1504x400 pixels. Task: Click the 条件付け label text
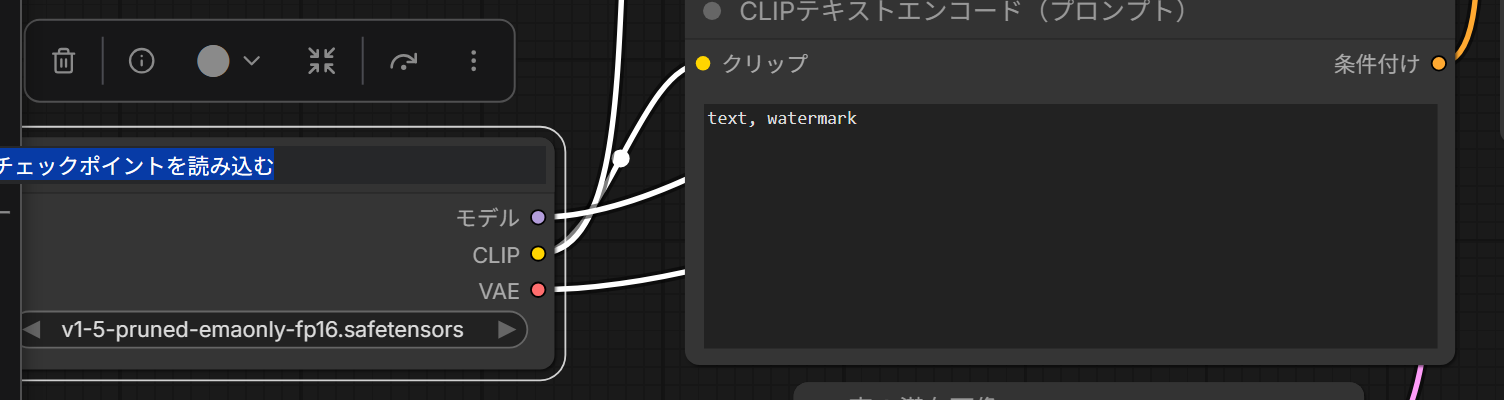coord(1376,64)
